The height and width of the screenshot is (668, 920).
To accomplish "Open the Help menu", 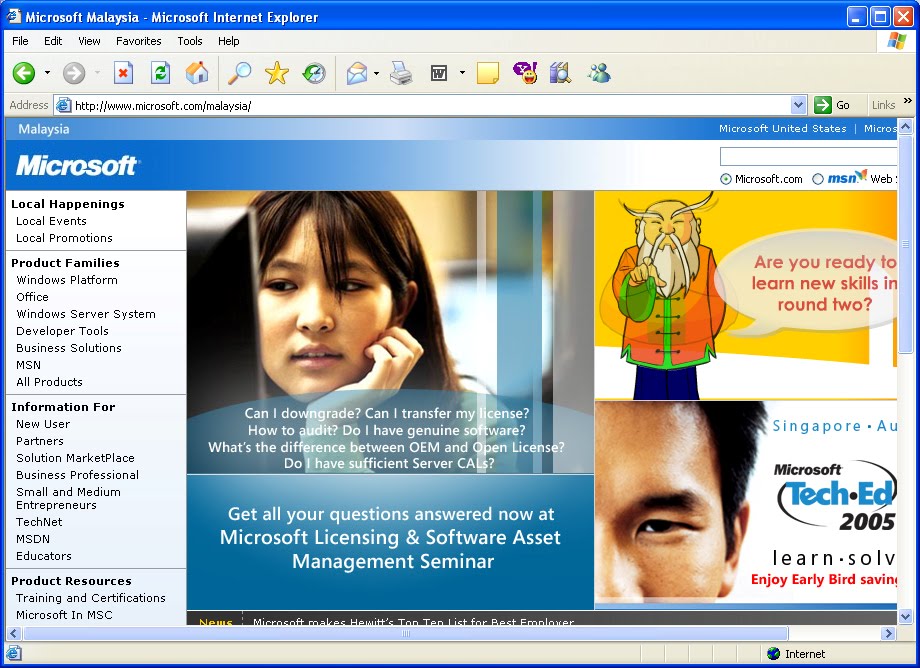I will (x=228, y=41).
